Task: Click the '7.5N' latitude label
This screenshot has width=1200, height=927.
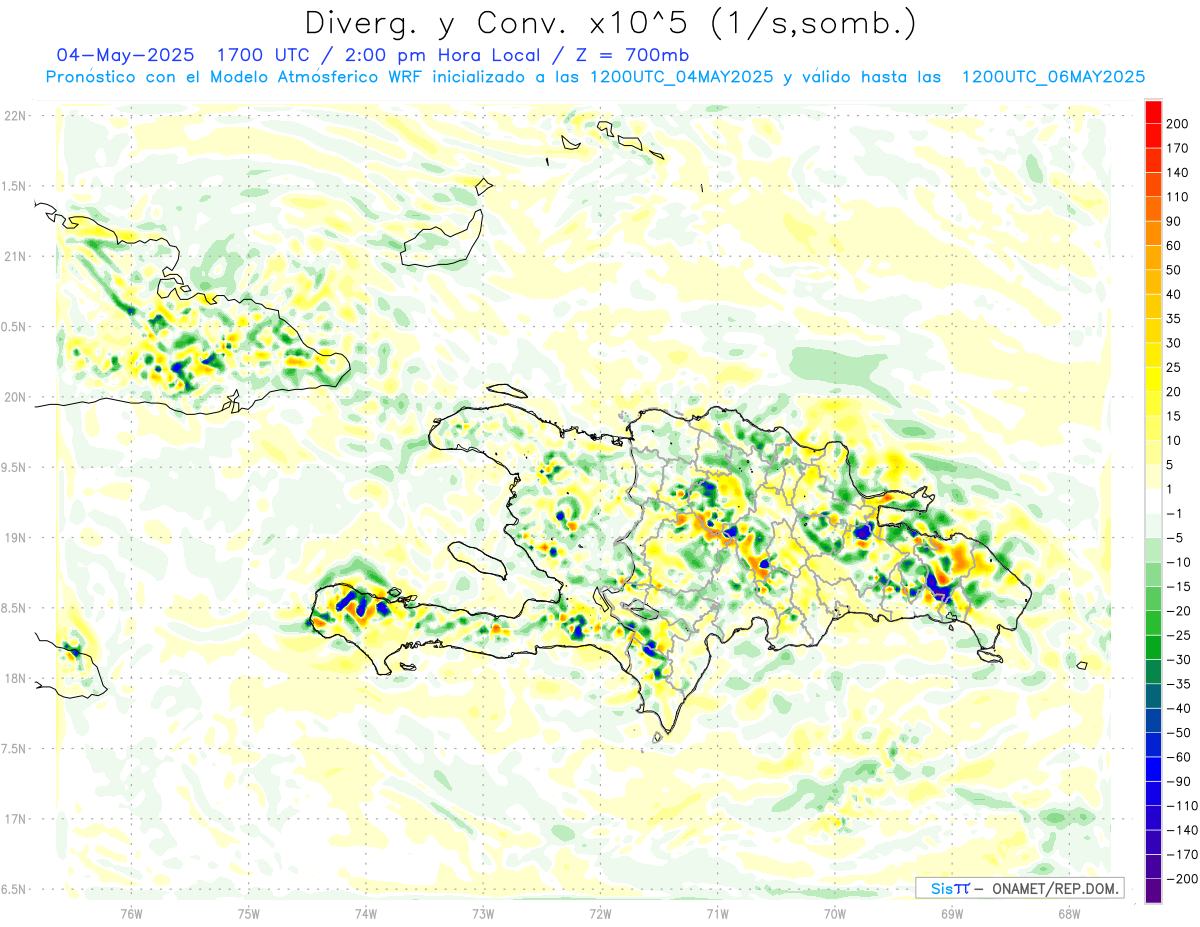Action: (x=15, y=749)
